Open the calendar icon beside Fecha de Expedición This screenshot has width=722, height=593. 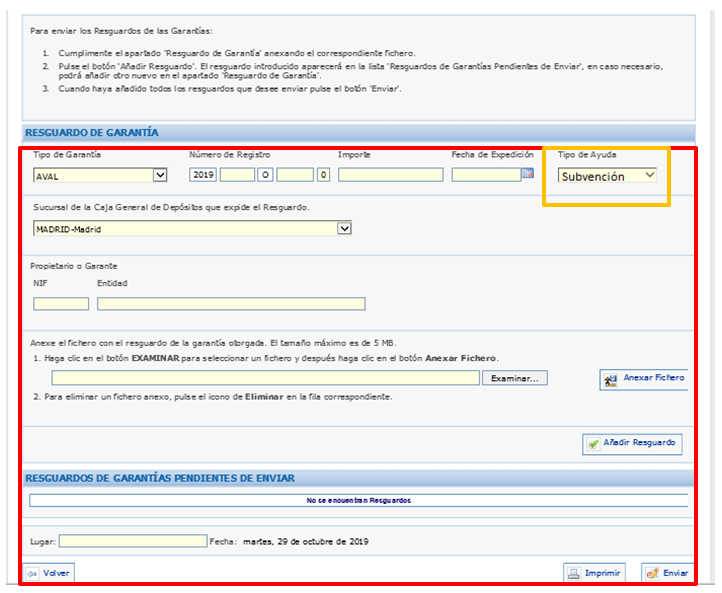pyautogui.click(x=528, y=173)
